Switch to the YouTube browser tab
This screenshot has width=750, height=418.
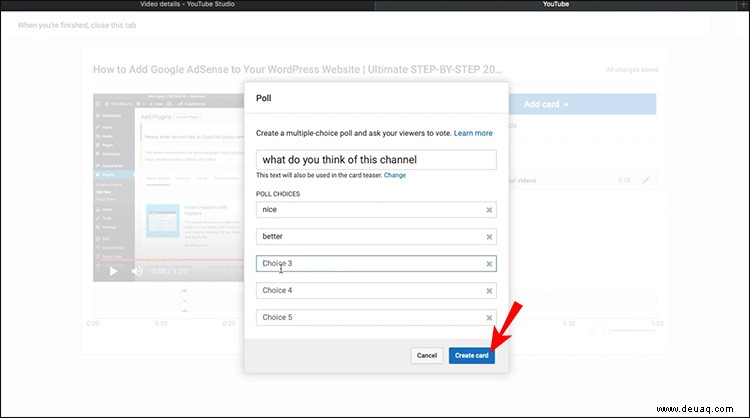tap(556, 4)
